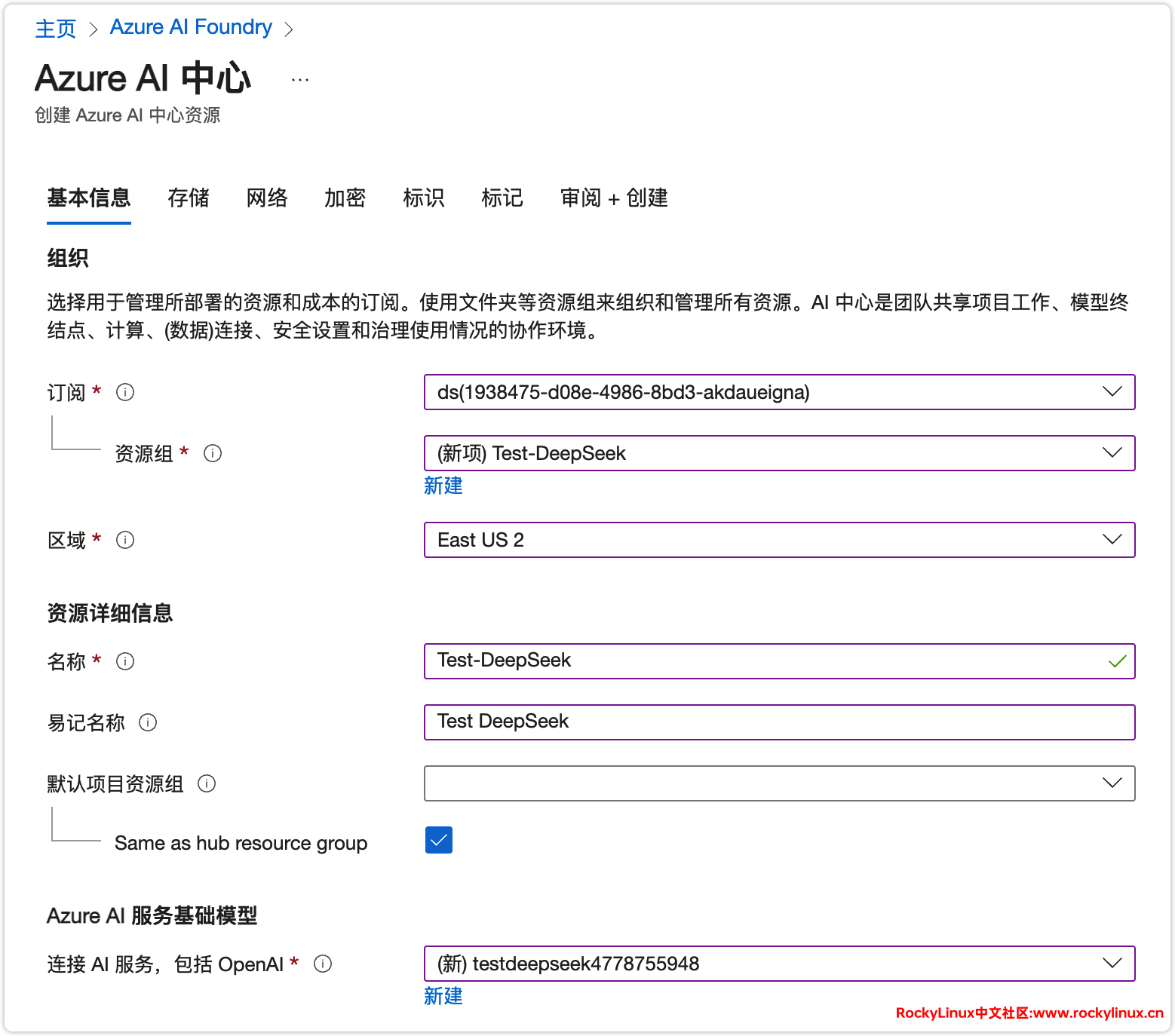Viewport: 1175px width, 1036px height.
Task: Click the info icon next to 订阅
Action: click(125, 392)
